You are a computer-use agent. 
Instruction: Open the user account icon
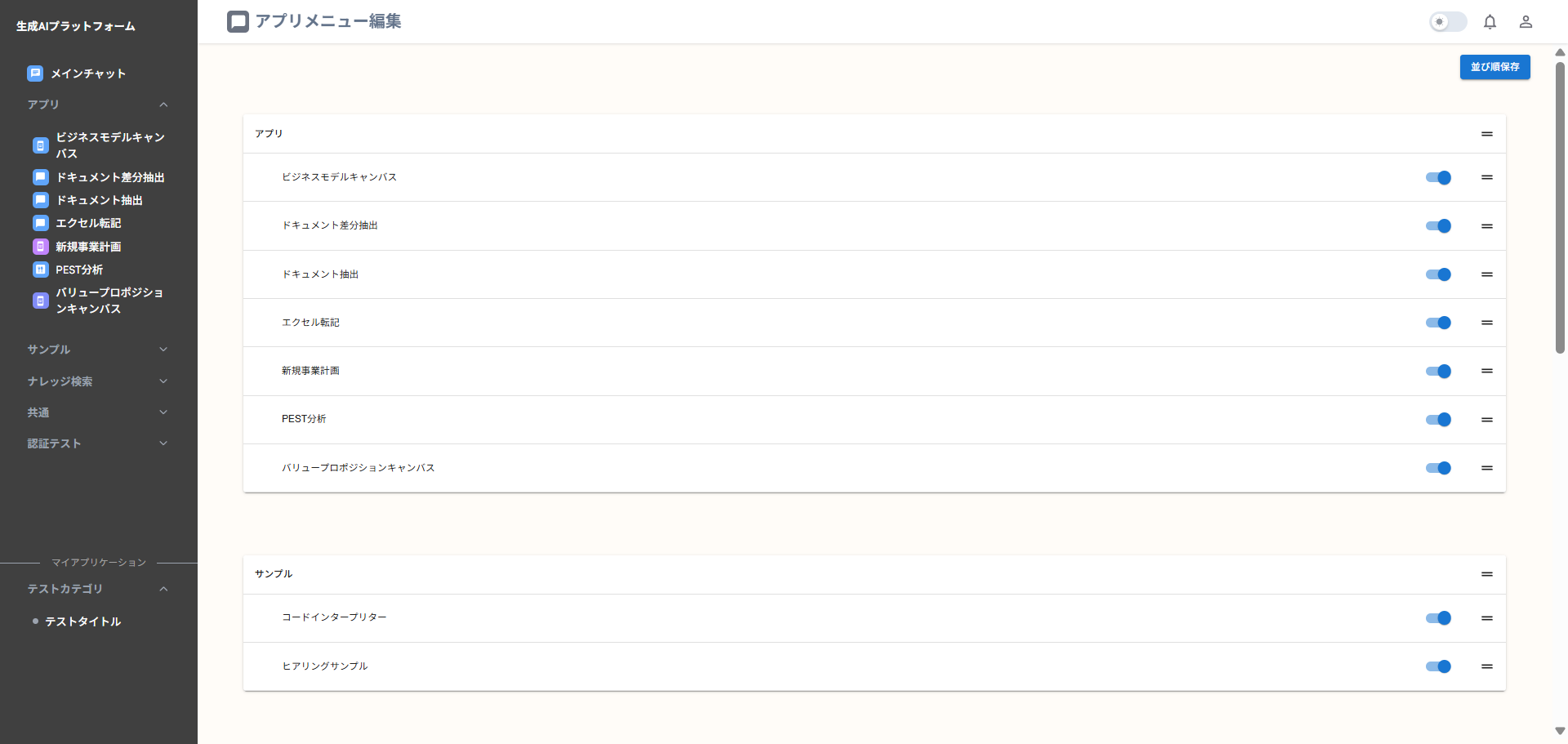[1526, 22]
